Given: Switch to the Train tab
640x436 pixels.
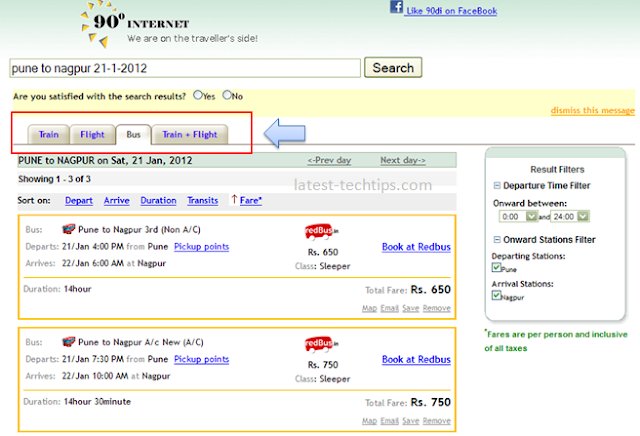Looking at the screenshot, I should coord(49,134).
